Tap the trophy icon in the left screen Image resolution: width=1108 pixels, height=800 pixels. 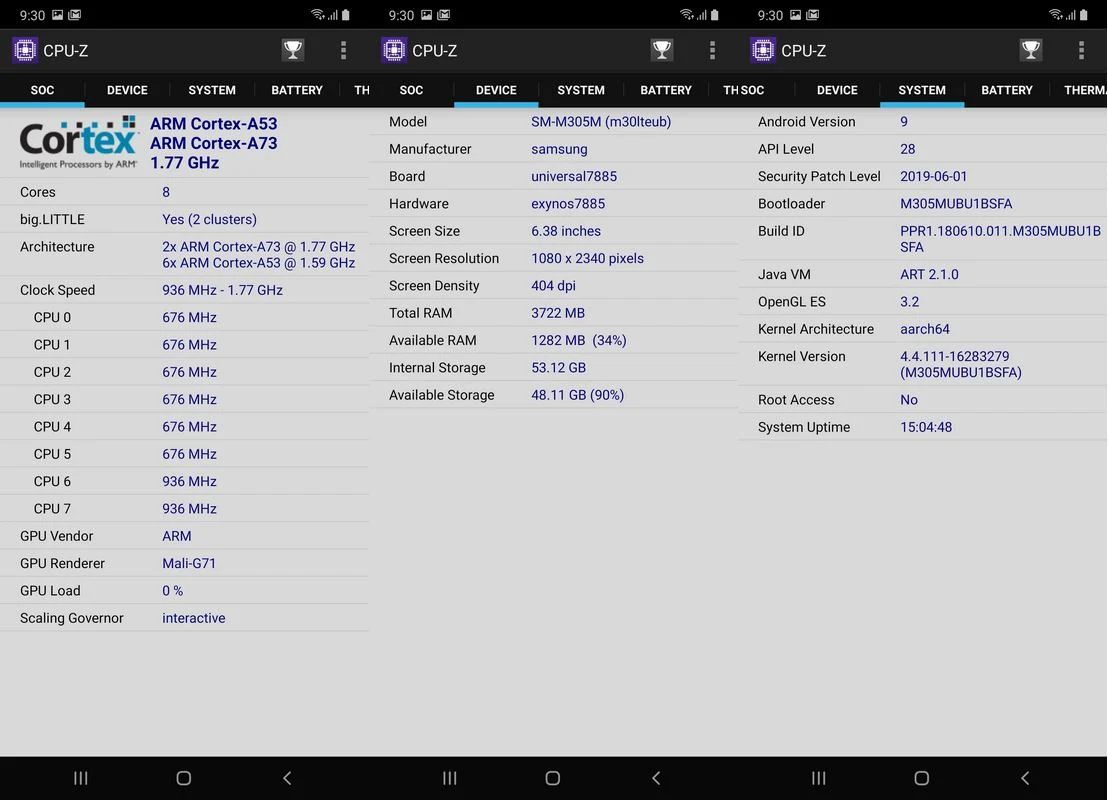click(293, 50)
